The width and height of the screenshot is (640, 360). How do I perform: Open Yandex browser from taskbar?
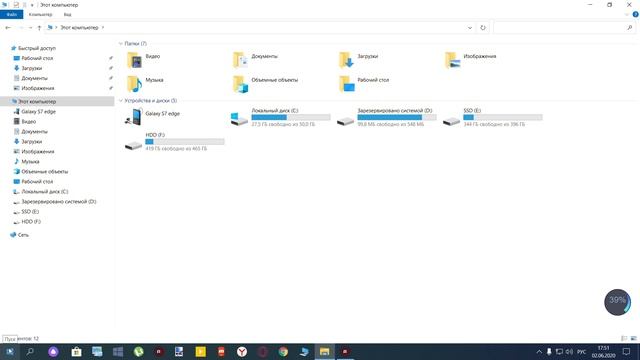coord(242,351)
